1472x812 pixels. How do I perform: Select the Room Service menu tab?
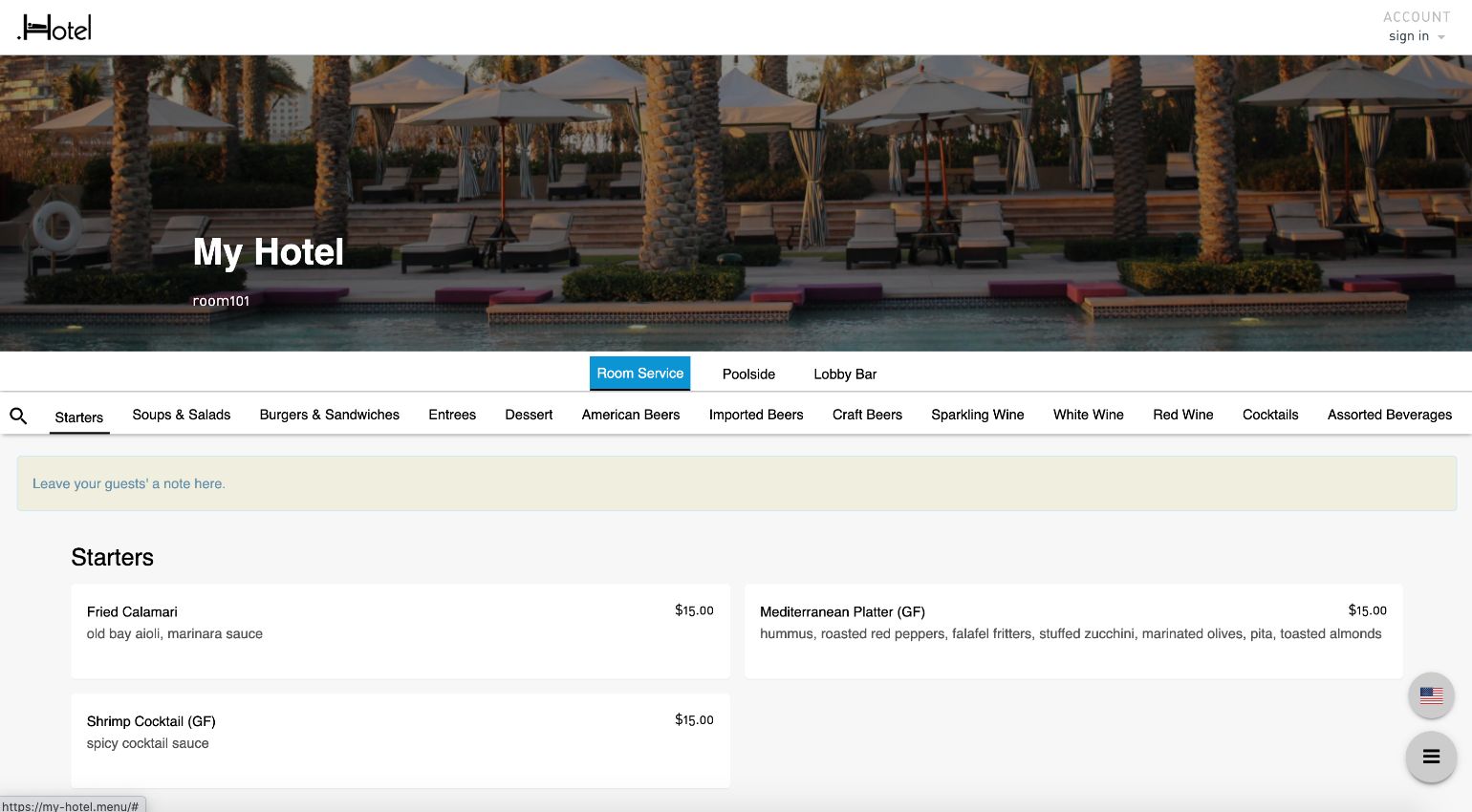[x=640, y=374]
